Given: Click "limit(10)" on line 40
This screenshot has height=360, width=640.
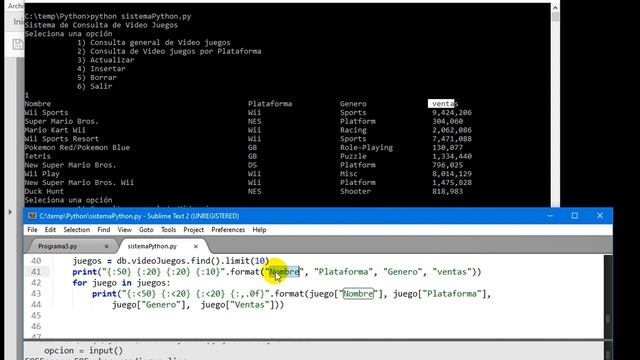Looking at the screenshot, I should coord(247,261).
